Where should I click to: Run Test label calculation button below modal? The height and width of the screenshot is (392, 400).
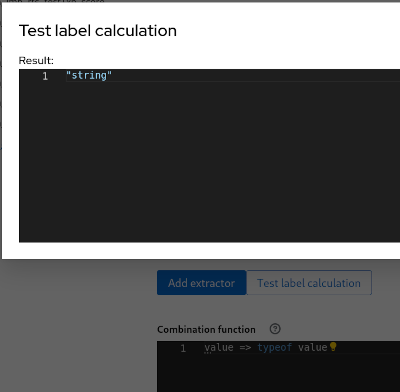click(309, 283)
